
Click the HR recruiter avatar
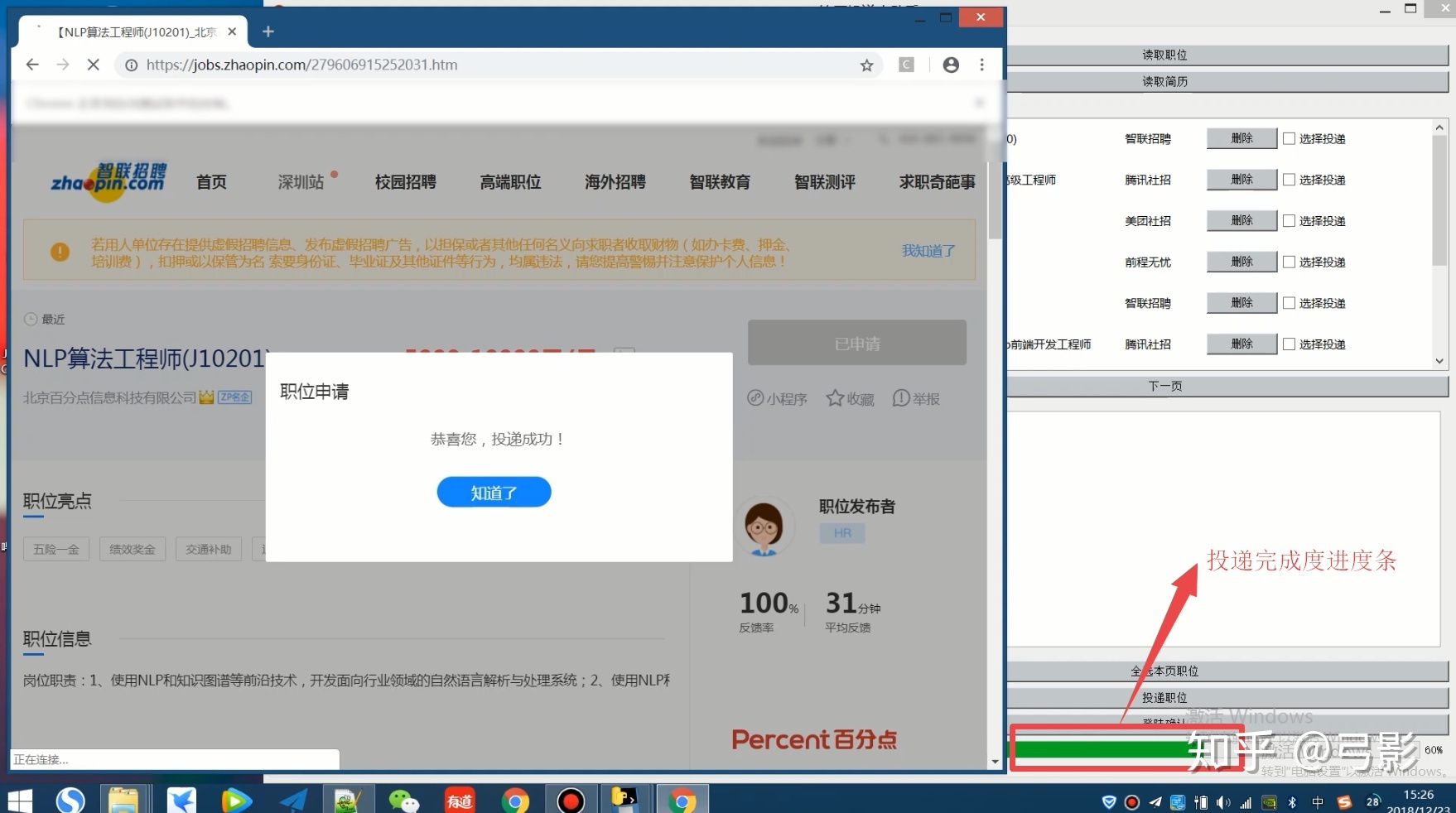pos(764,527)
